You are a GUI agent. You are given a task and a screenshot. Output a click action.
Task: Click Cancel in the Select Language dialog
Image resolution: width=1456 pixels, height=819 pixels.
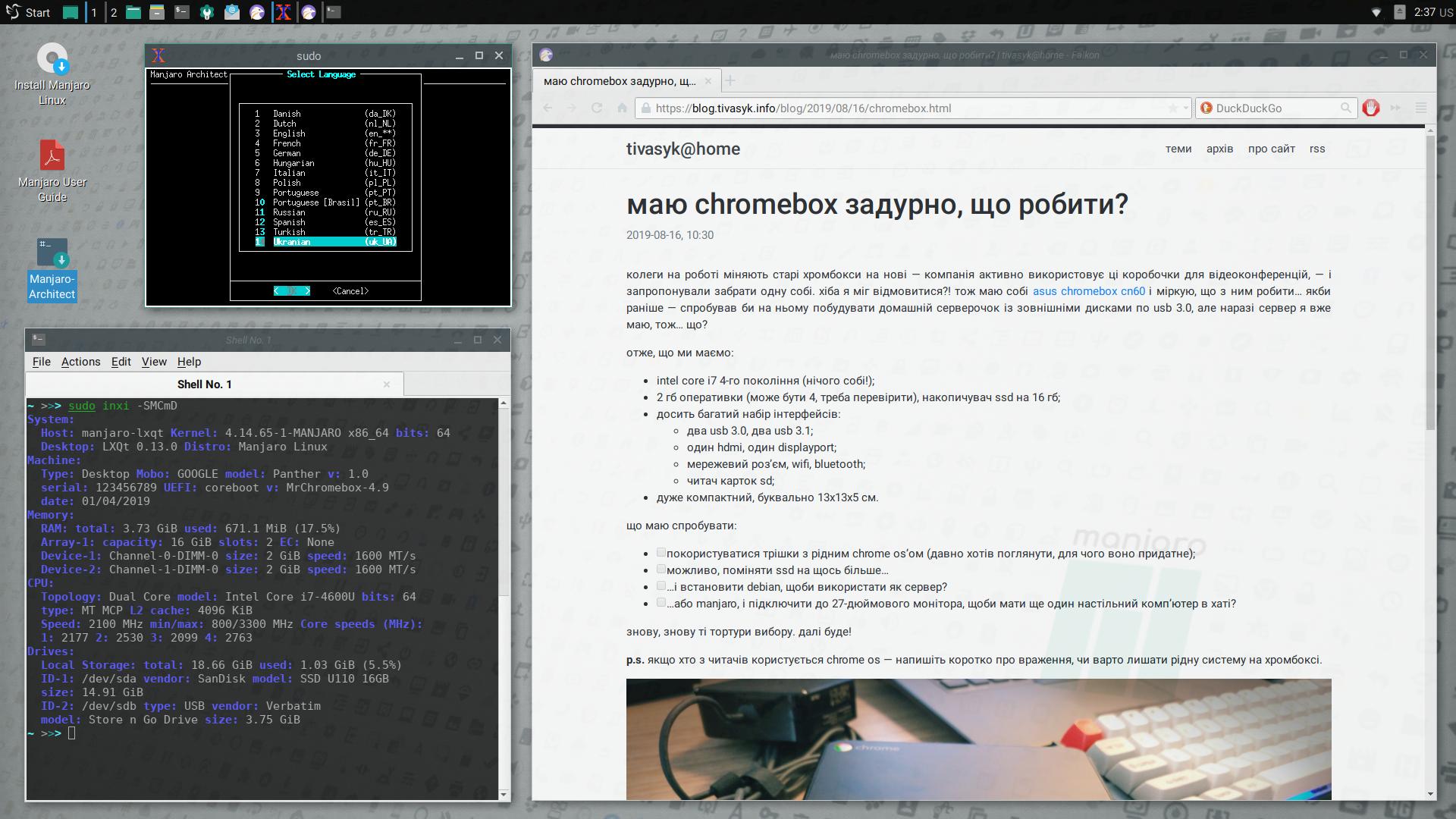point(350,291)
